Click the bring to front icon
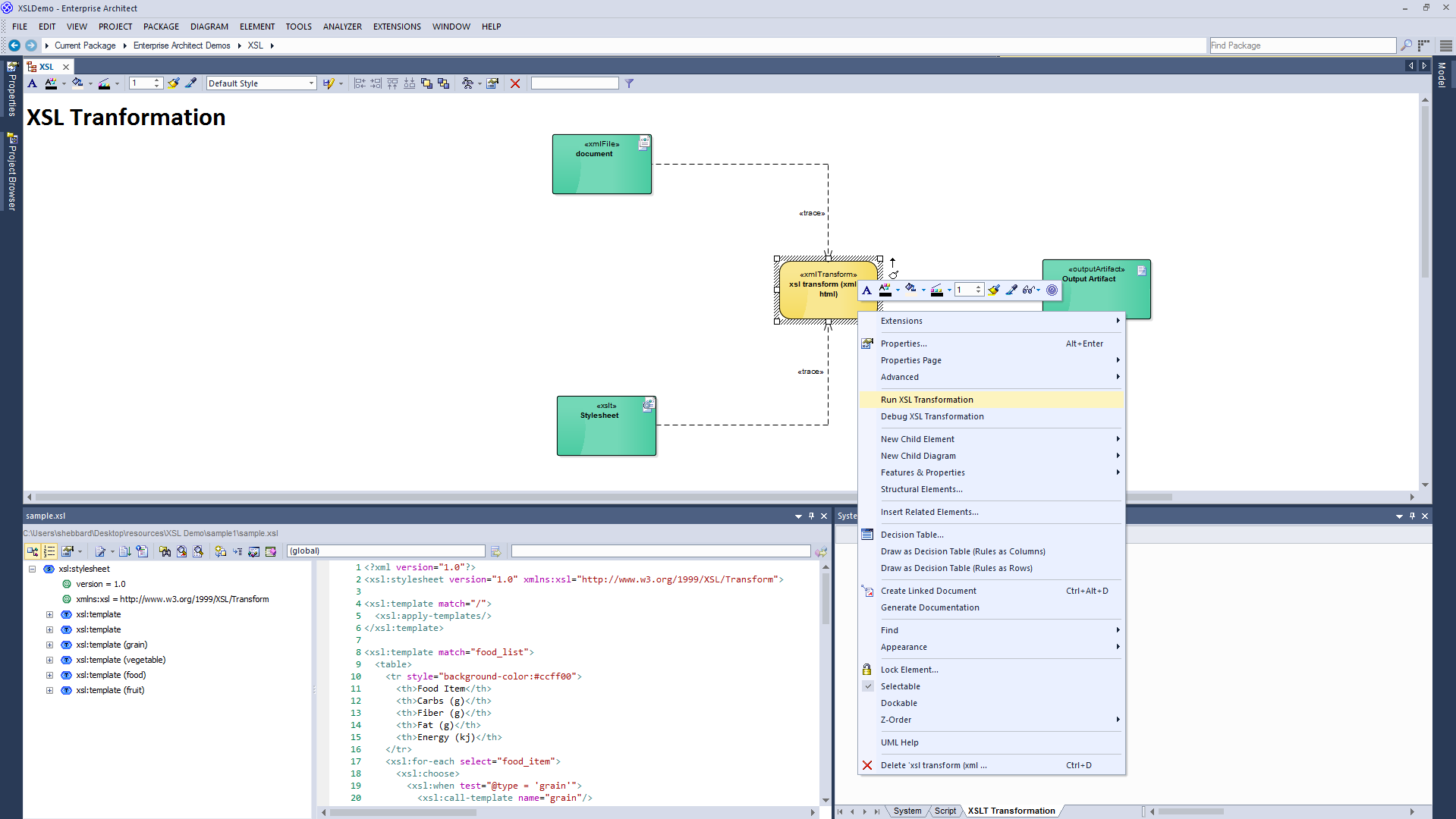The image size is (1456, 819). pyautogui.click(x=426, y=83)
